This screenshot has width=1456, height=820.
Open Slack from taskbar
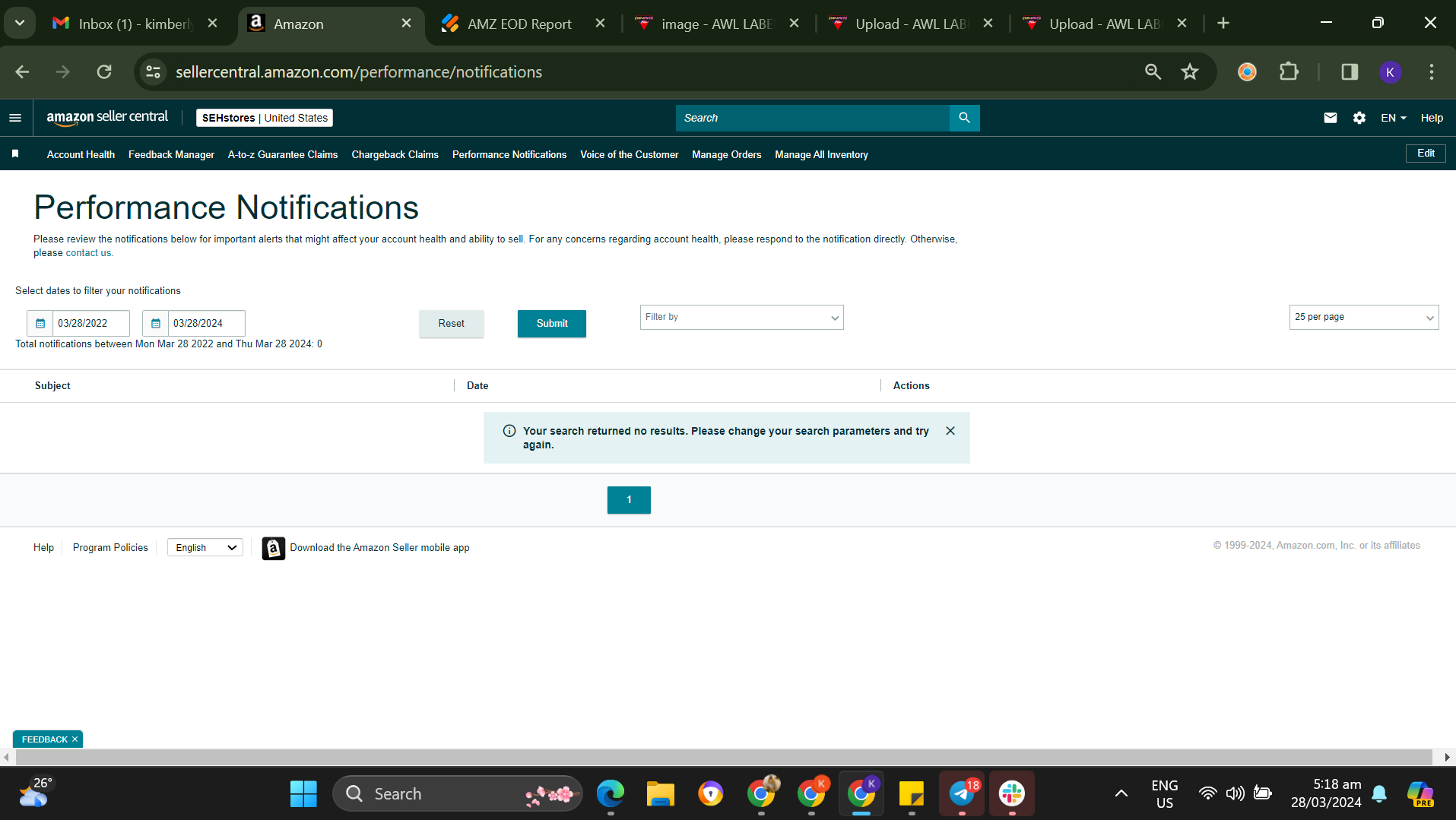tap(1012, 793)
